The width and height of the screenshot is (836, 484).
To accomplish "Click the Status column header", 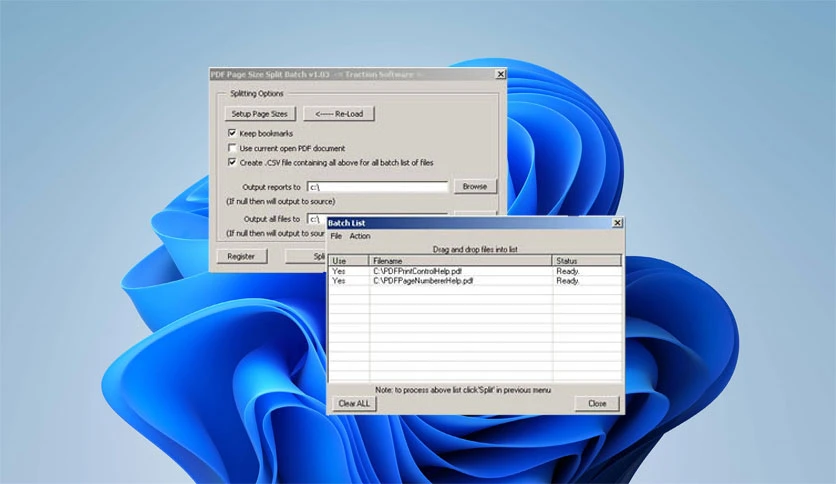I will pyautogui.click(x=587, y=261).
